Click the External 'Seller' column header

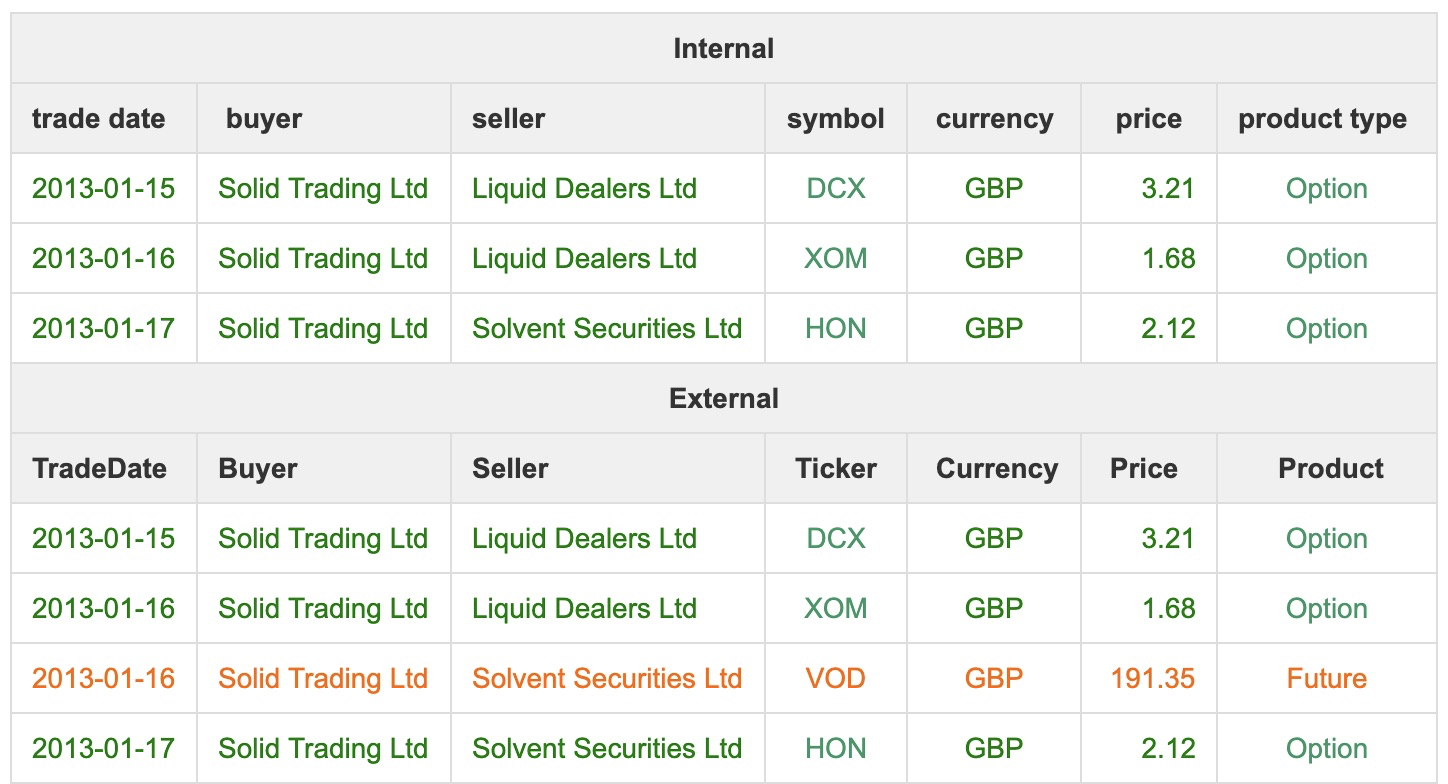click(510, 469)
